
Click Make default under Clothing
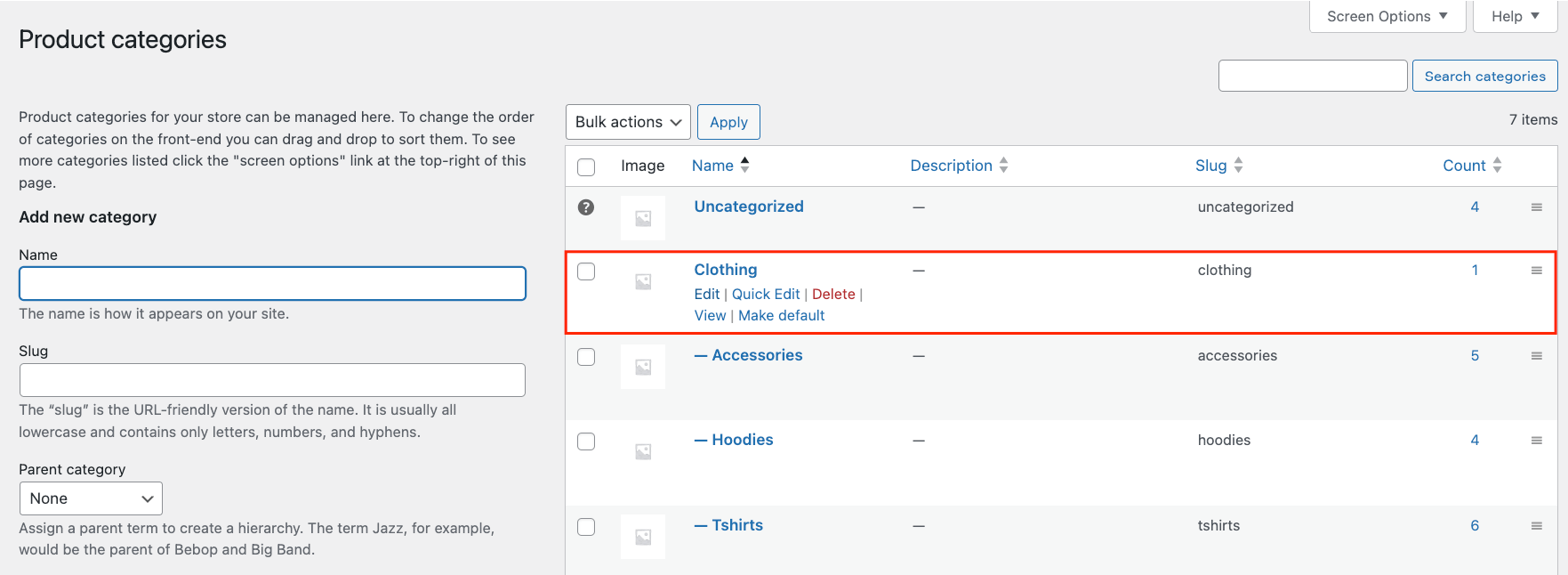pyautogui.click(x=781, y=315)
